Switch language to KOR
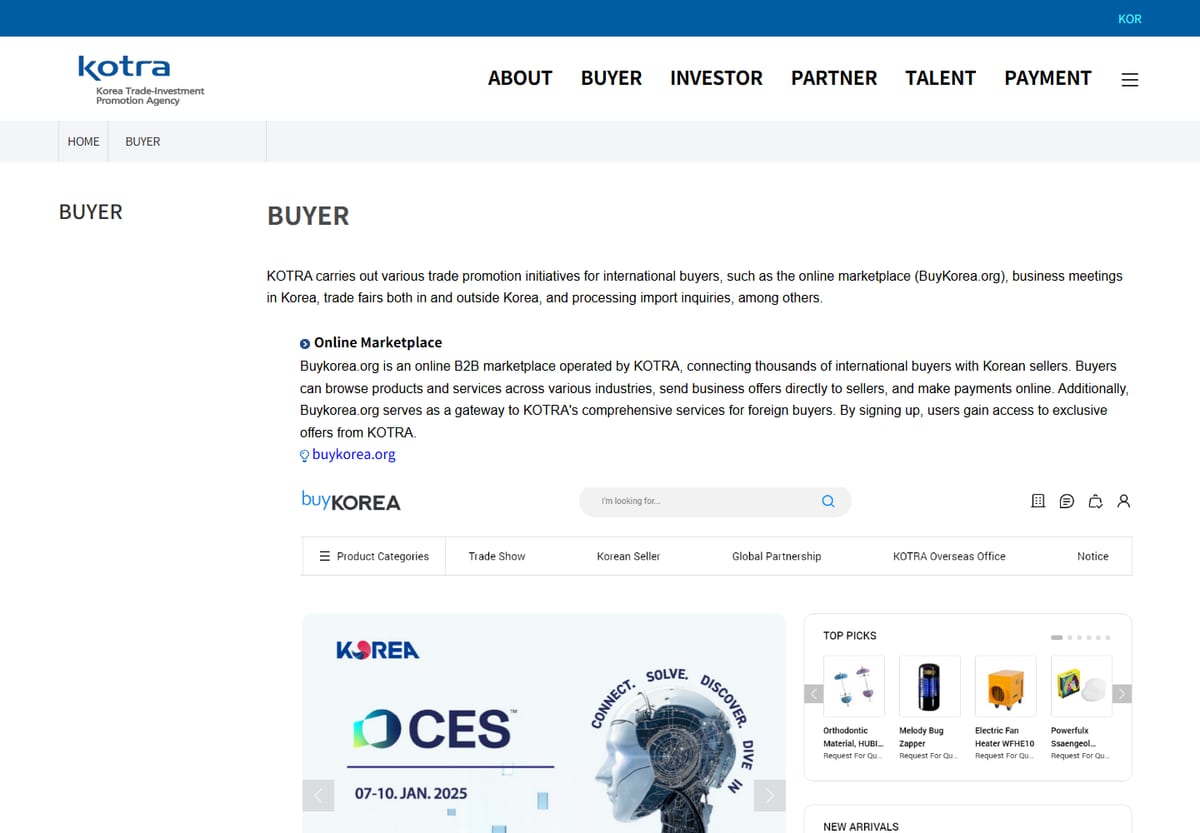The height and width of the screenshot is (833, 1200). click(x=1130, y=19)
